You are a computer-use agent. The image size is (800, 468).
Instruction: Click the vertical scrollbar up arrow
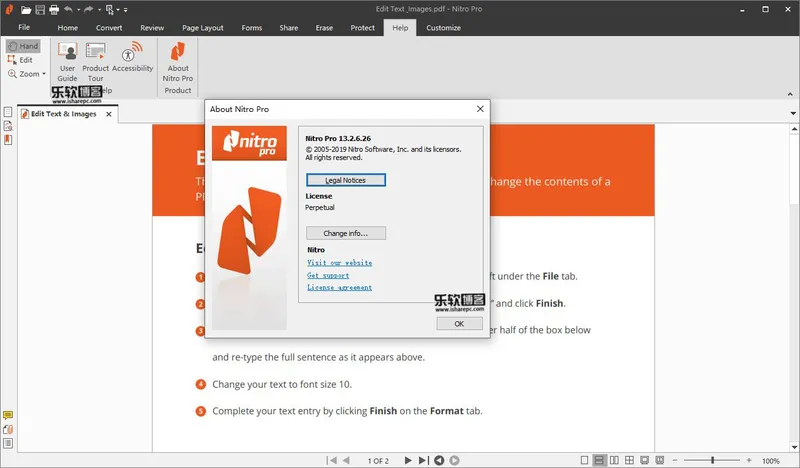pyautogui.click(x=794, y=130)
